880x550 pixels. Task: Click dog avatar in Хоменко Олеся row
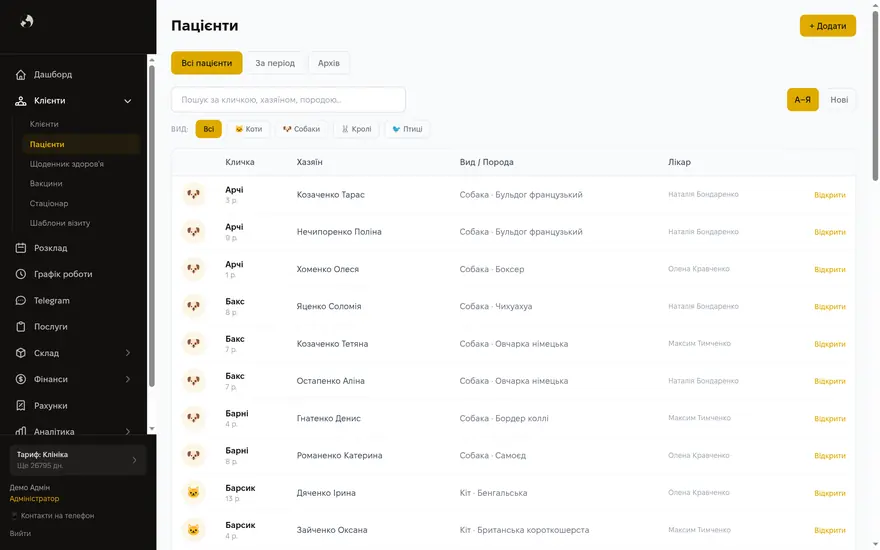pos(194,269)
